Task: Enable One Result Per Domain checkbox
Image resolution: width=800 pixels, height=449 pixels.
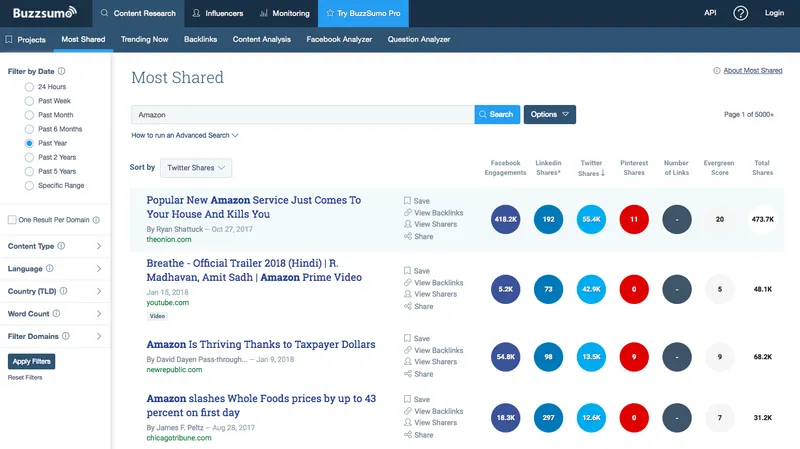Action: tap(12, 219)
